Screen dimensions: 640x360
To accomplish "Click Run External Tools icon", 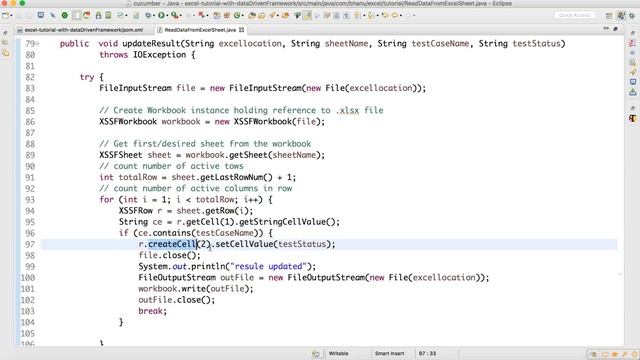I will pos(175,15).
